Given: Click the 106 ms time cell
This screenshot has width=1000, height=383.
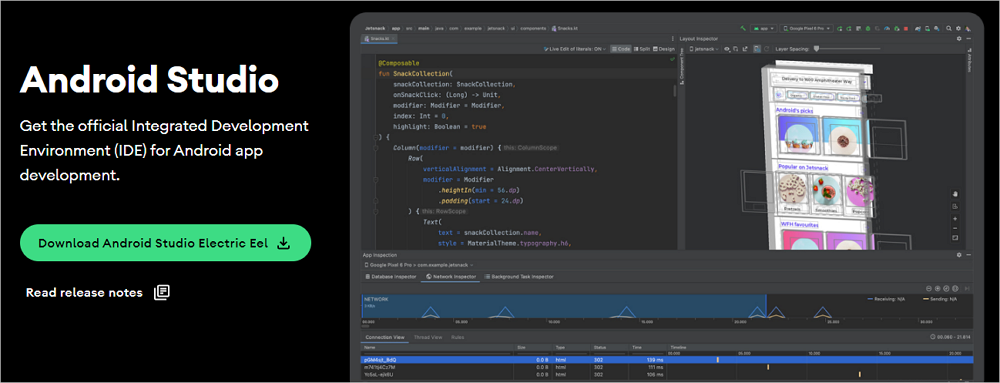Looking at the screenshot, I should pos(654,375).
